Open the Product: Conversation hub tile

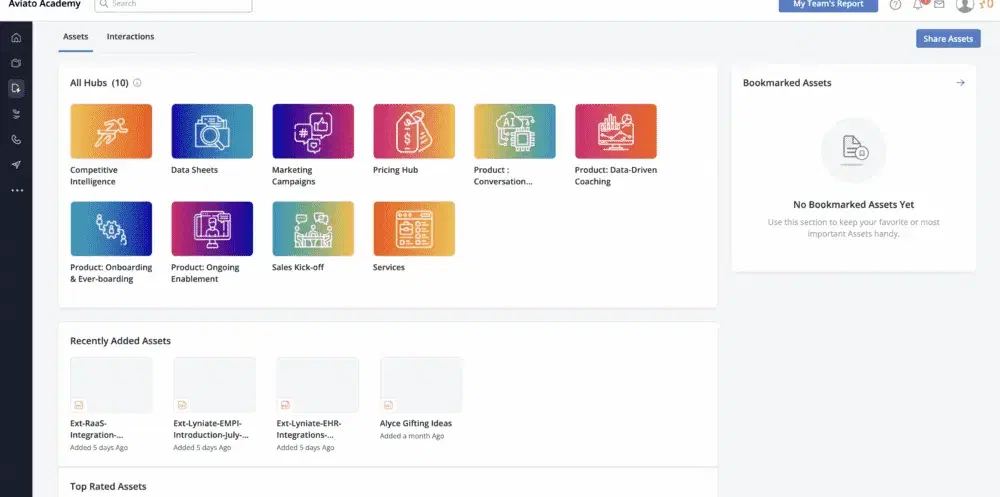515,131
